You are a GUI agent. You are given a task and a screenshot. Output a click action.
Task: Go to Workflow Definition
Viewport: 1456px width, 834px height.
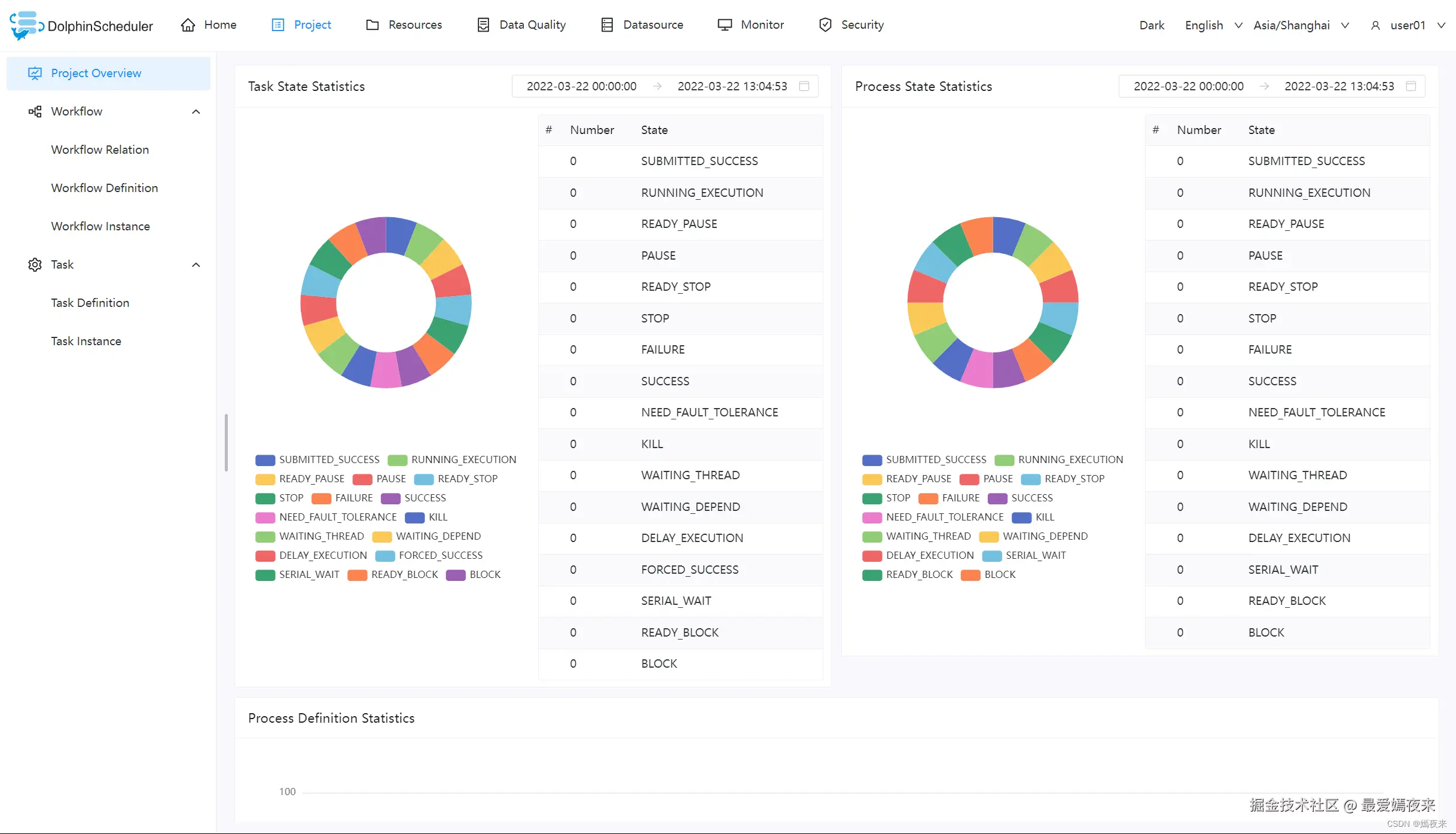(x=105, y=188)
